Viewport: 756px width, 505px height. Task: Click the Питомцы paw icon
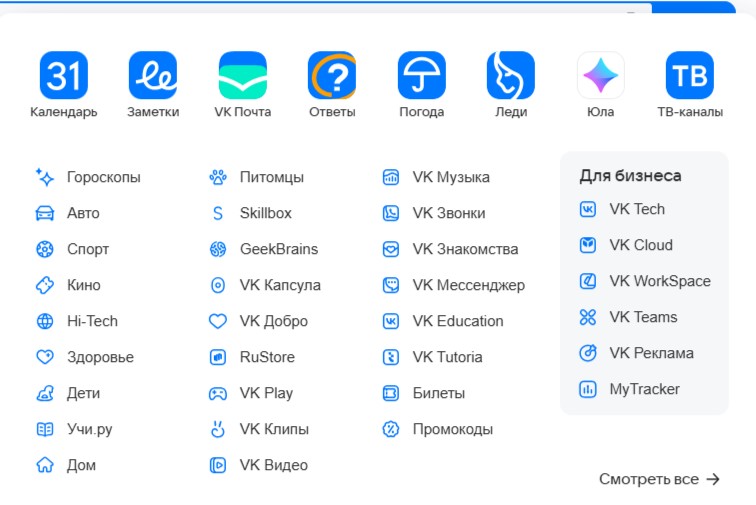[x=218, y=177]
